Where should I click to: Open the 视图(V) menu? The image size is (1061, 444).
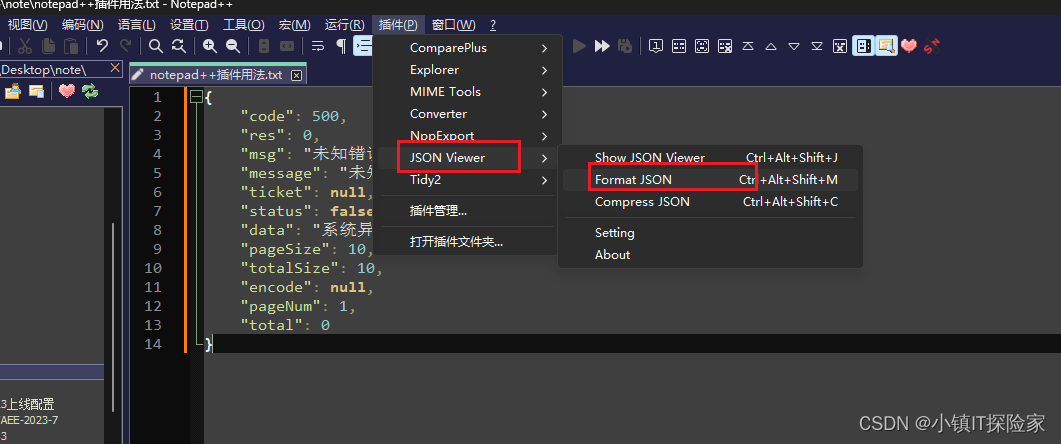coord(28,25)
